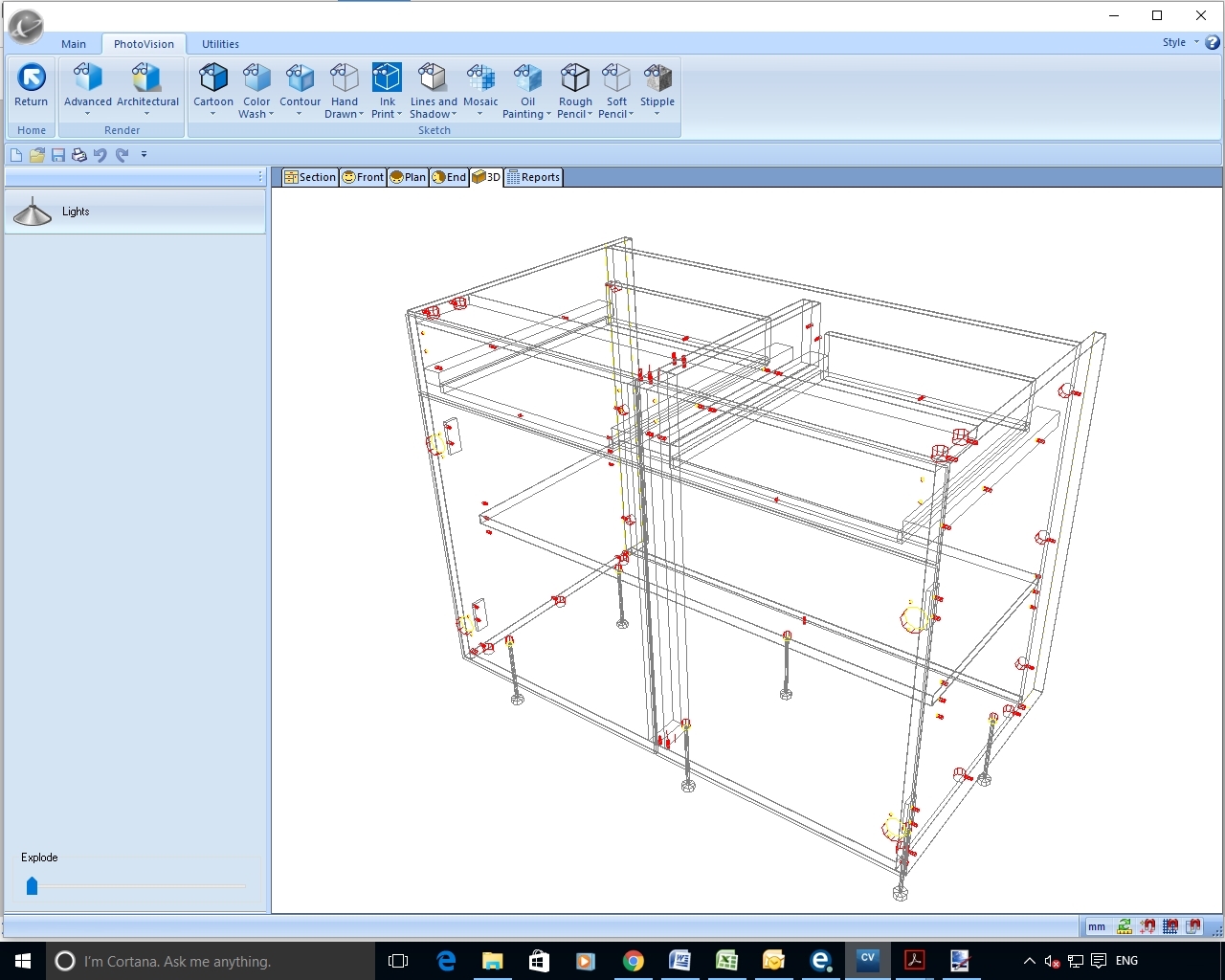Click the Cortana search box

point(211,961)
